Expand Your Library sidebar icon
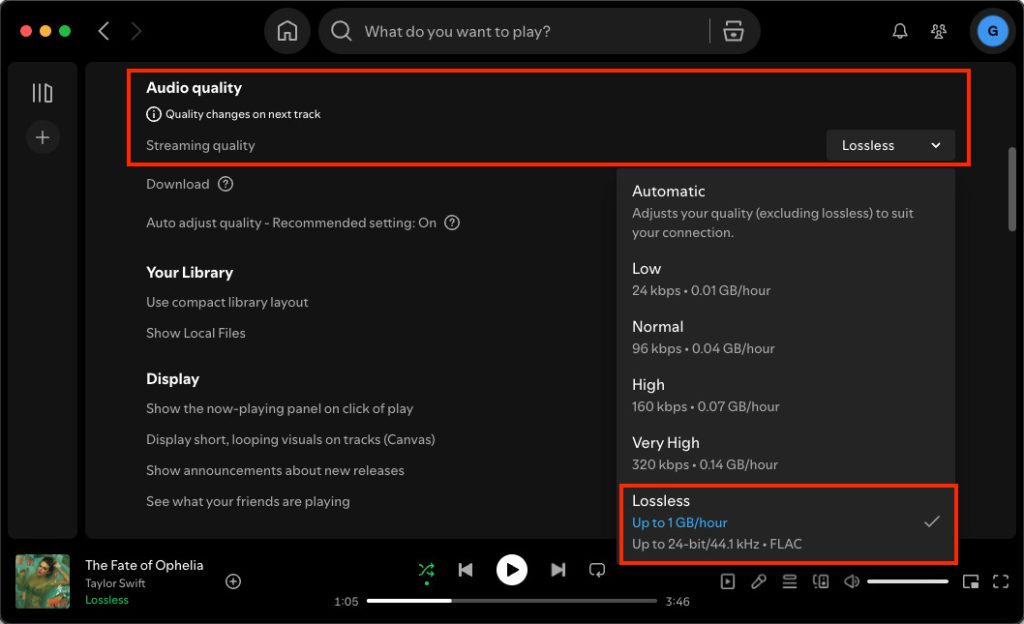 coord(42,94)
